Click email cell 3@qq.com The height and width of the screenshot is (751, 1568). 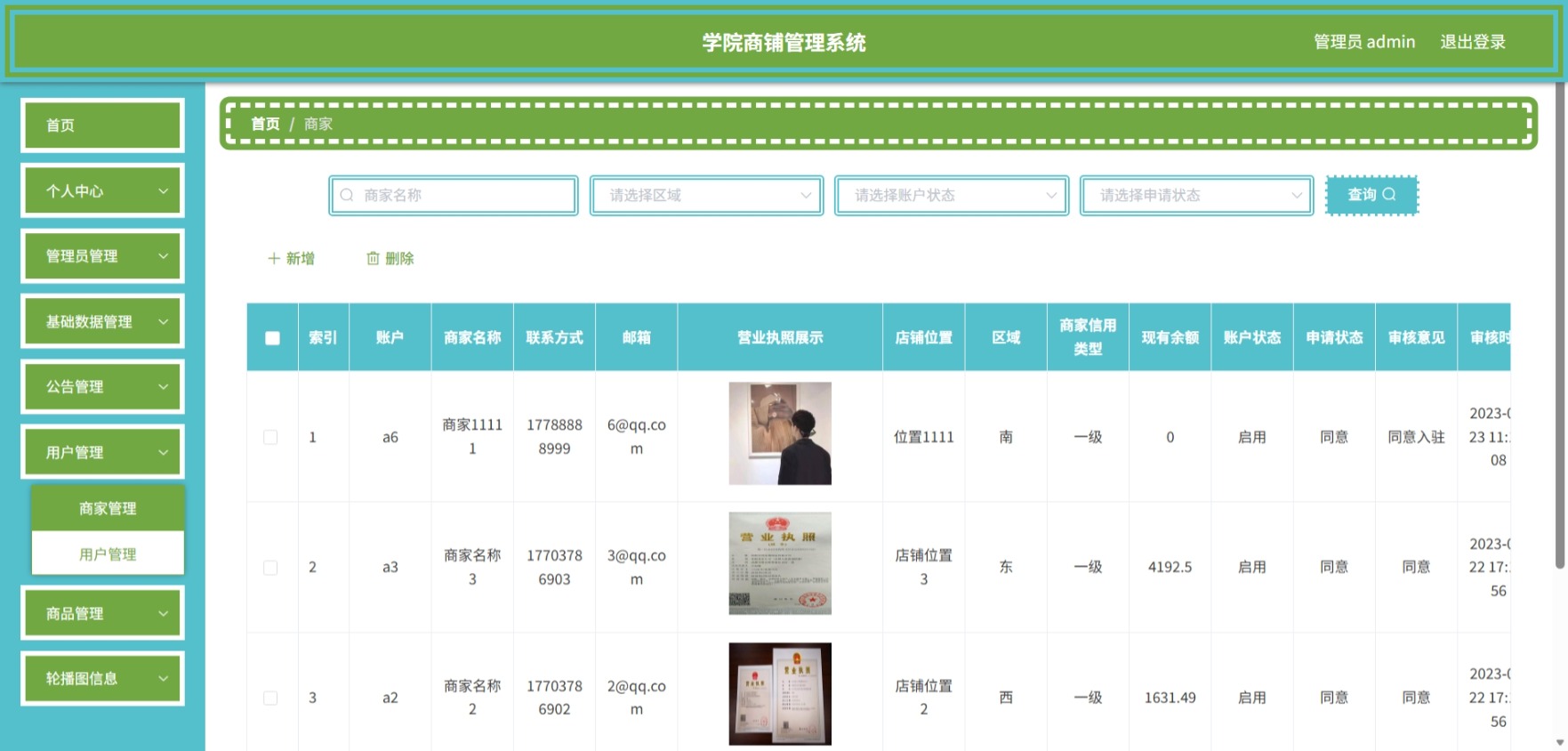point(637,567)
